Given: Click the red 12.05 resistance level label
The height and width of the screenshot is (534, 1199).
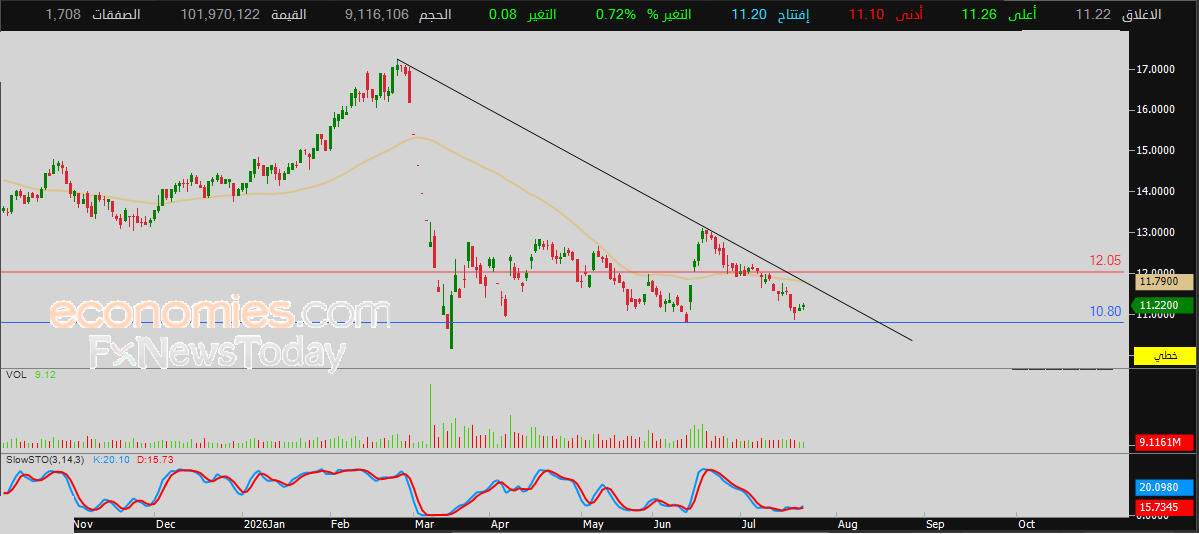Looking at the screenshot, I should 1105,261.
